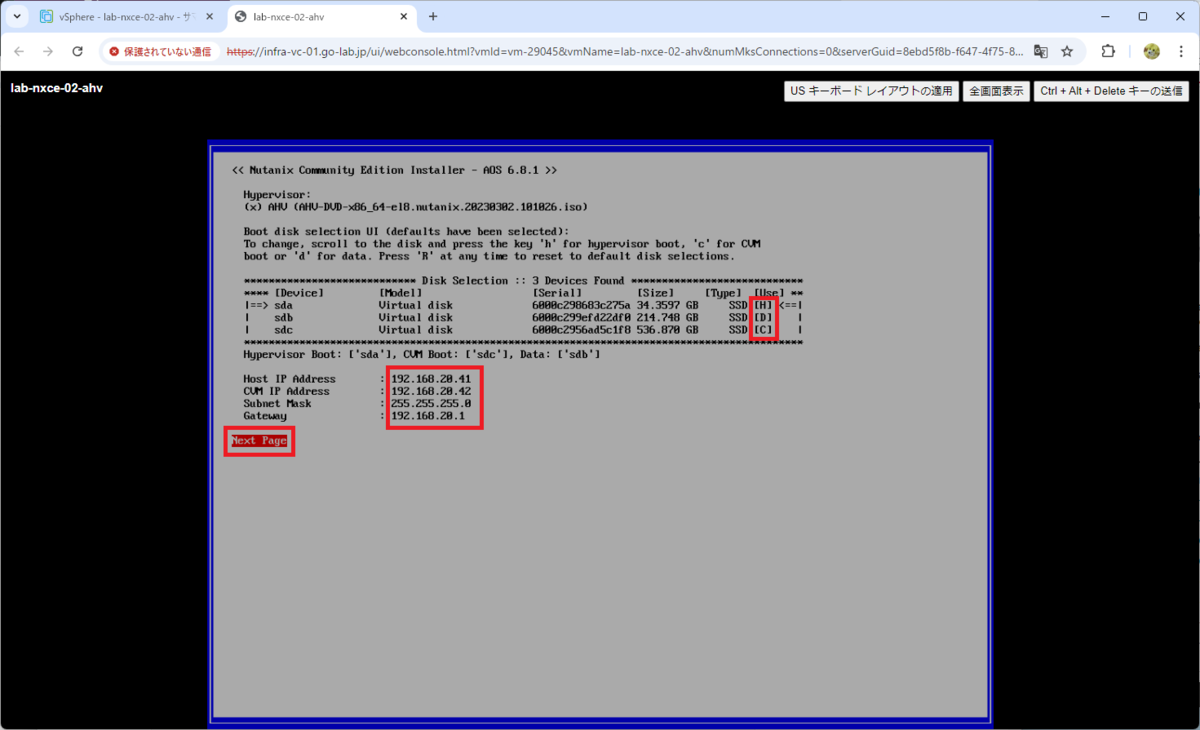Go back in browser history

pos(20,51)
